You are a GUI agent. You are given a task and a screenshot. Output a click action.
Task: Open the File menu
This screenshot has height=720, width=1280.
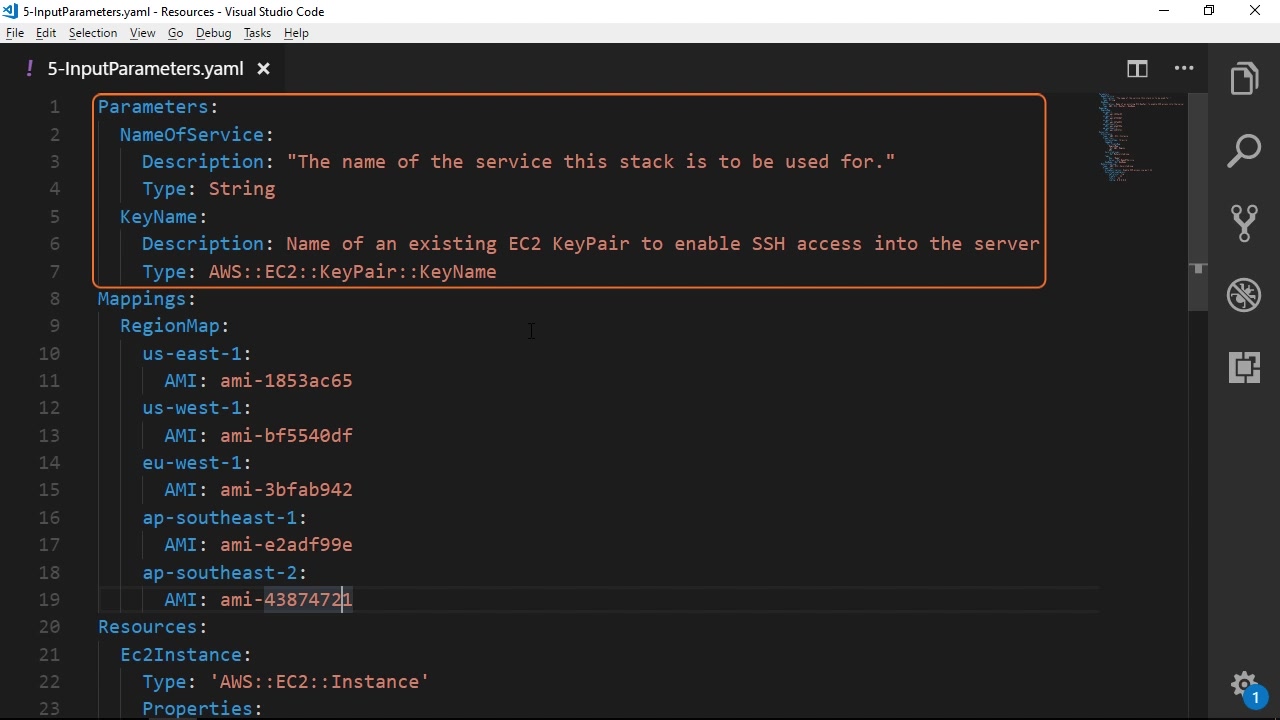(x=15, y=33)
